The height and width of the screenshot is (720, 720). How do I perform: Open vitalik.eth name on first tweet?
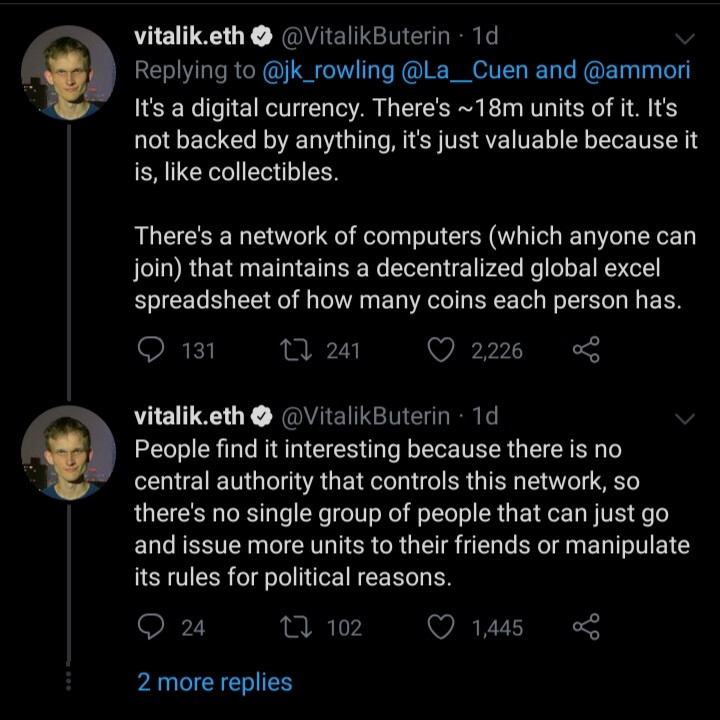coord(189,36)
